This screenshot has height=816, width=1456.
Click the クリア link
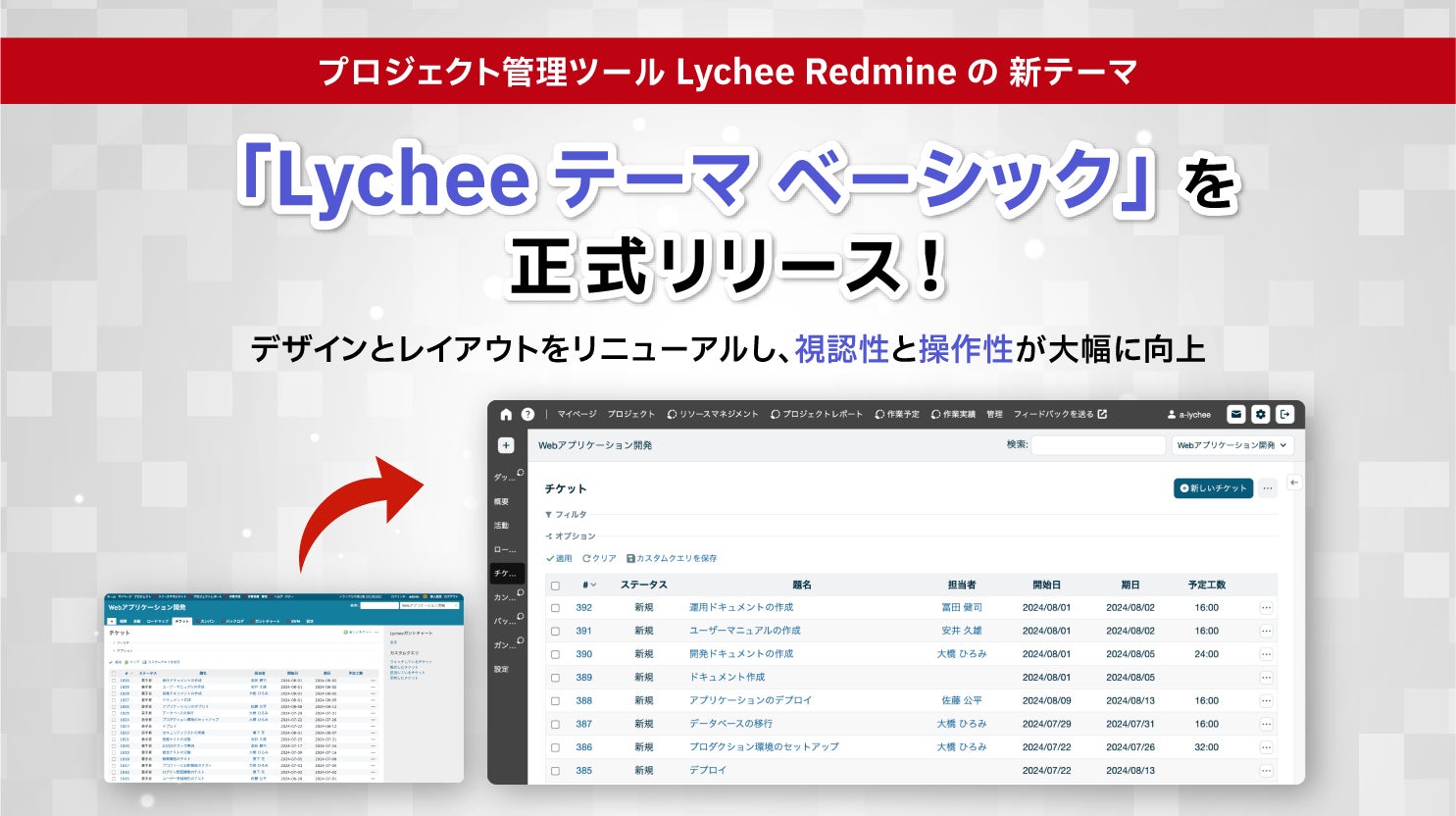coord(599,558)
